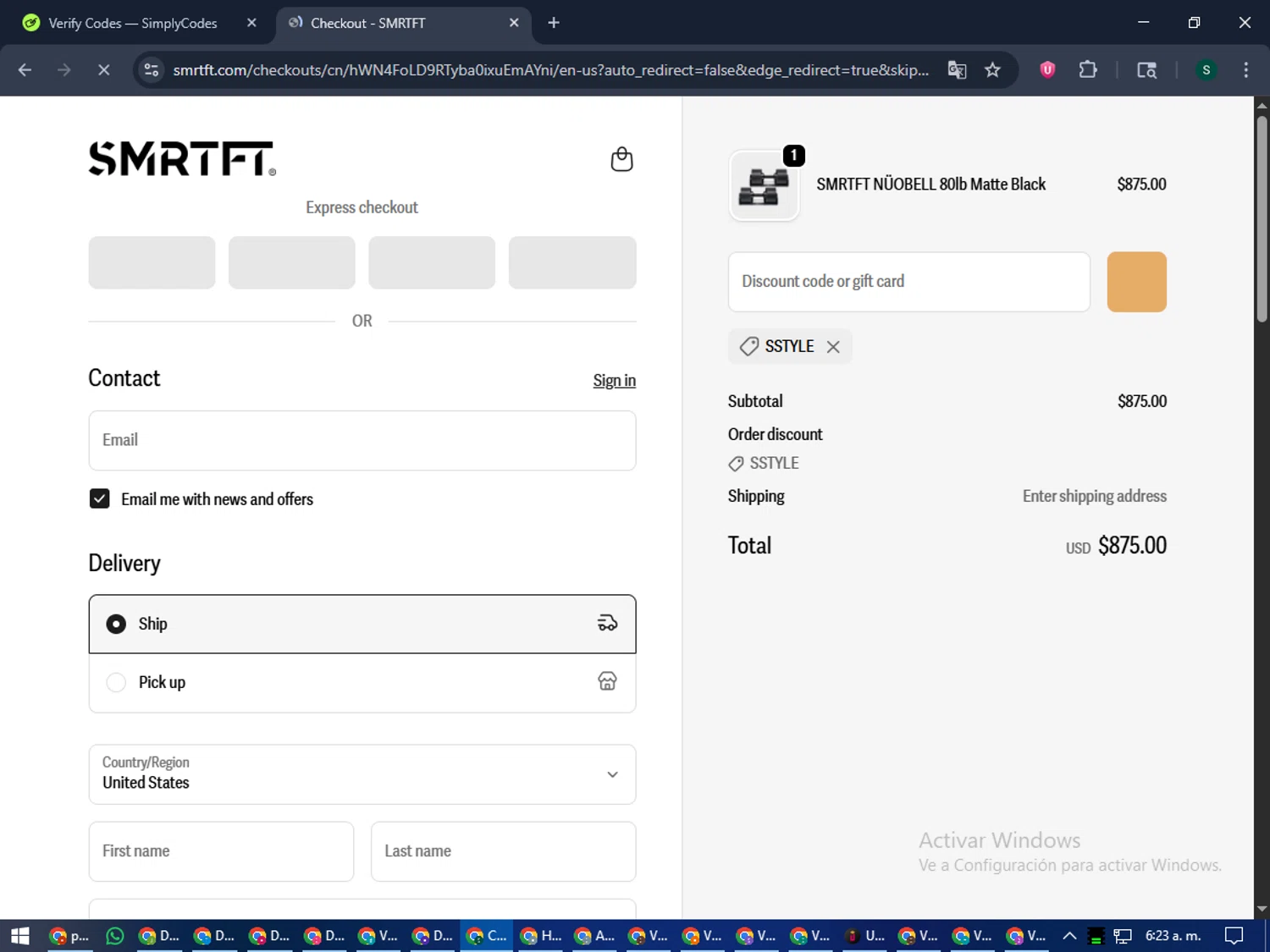1270x952 pixels.
Task: Expand the Country/Region dropdown
Action: pyautogui.click(x=362, y=774)
